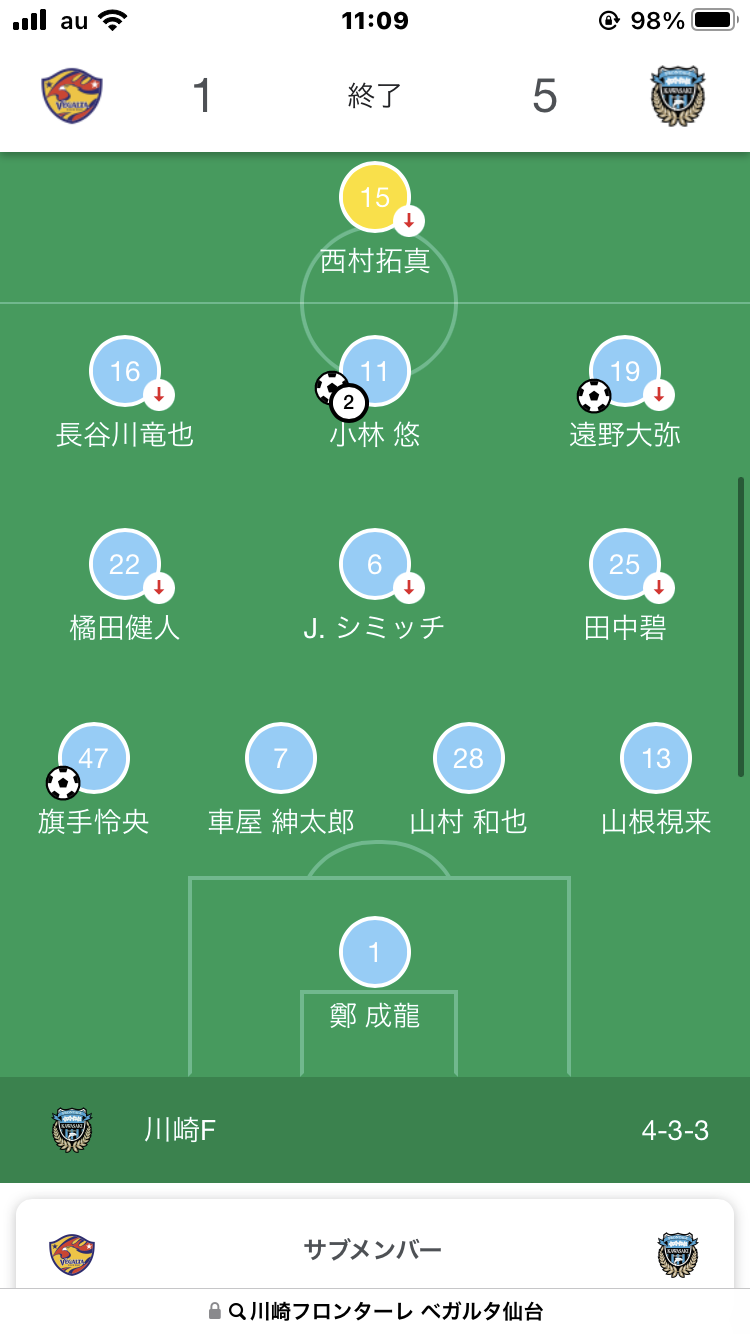Tap the 川崎F team name bar
The image size is (750, 1334).
375,1131
